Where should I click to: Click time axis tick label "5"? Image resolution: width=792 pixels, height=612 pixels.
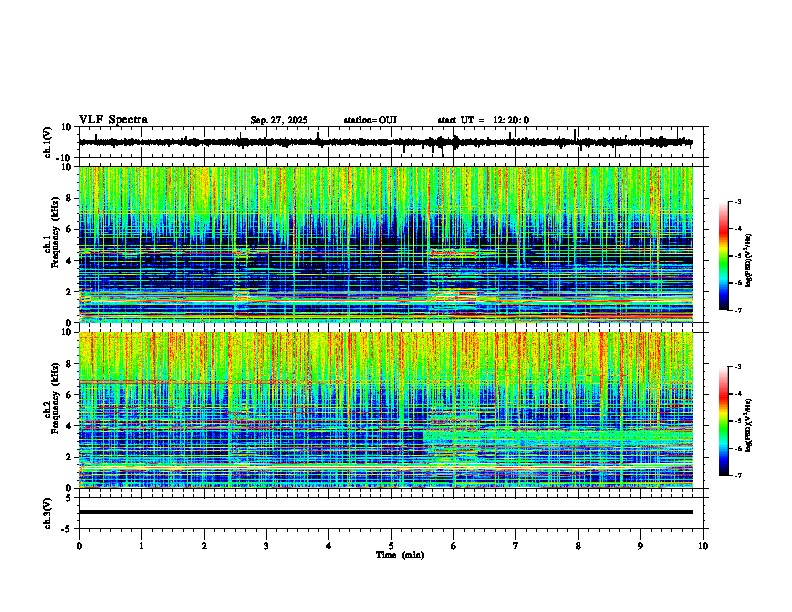pyautogui.click(x=391, y=546)
